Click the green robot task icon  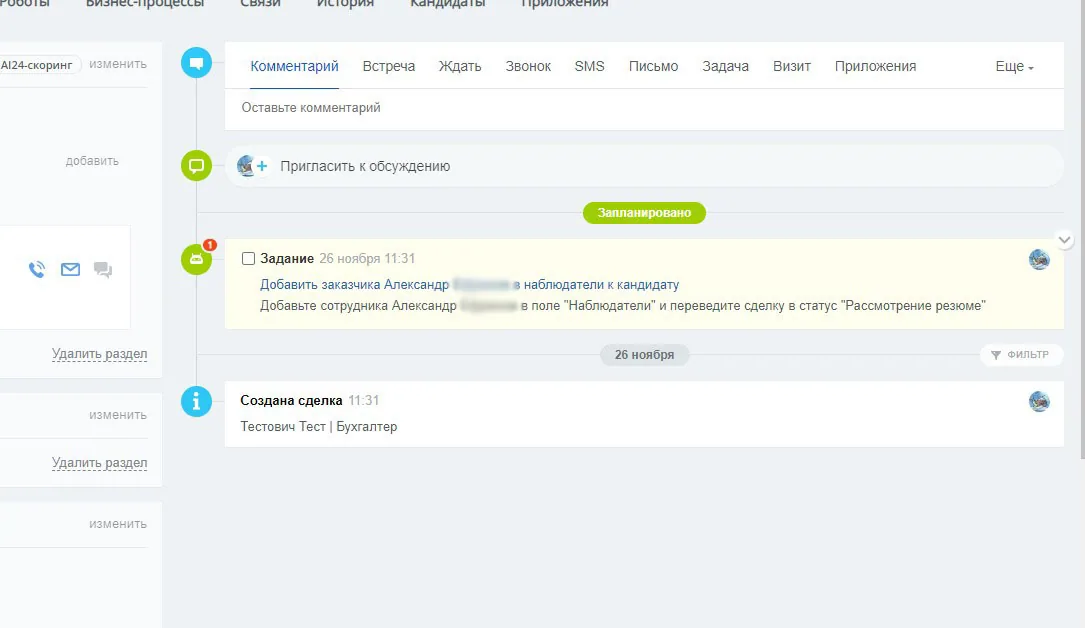click(x=197, y=259)
